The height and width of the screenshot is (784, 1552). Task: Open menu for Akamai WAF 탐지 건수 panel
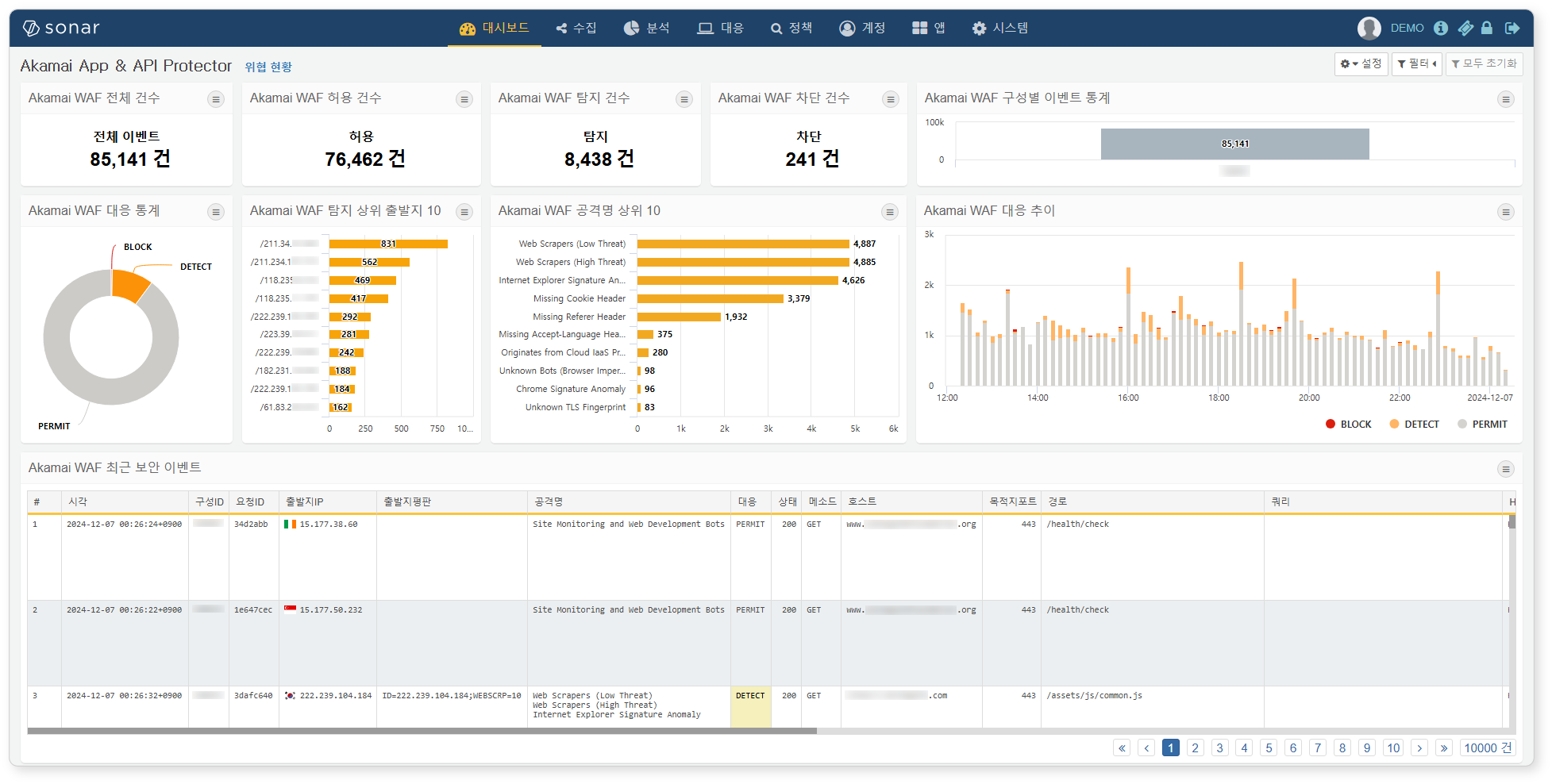tap(684, 99)
